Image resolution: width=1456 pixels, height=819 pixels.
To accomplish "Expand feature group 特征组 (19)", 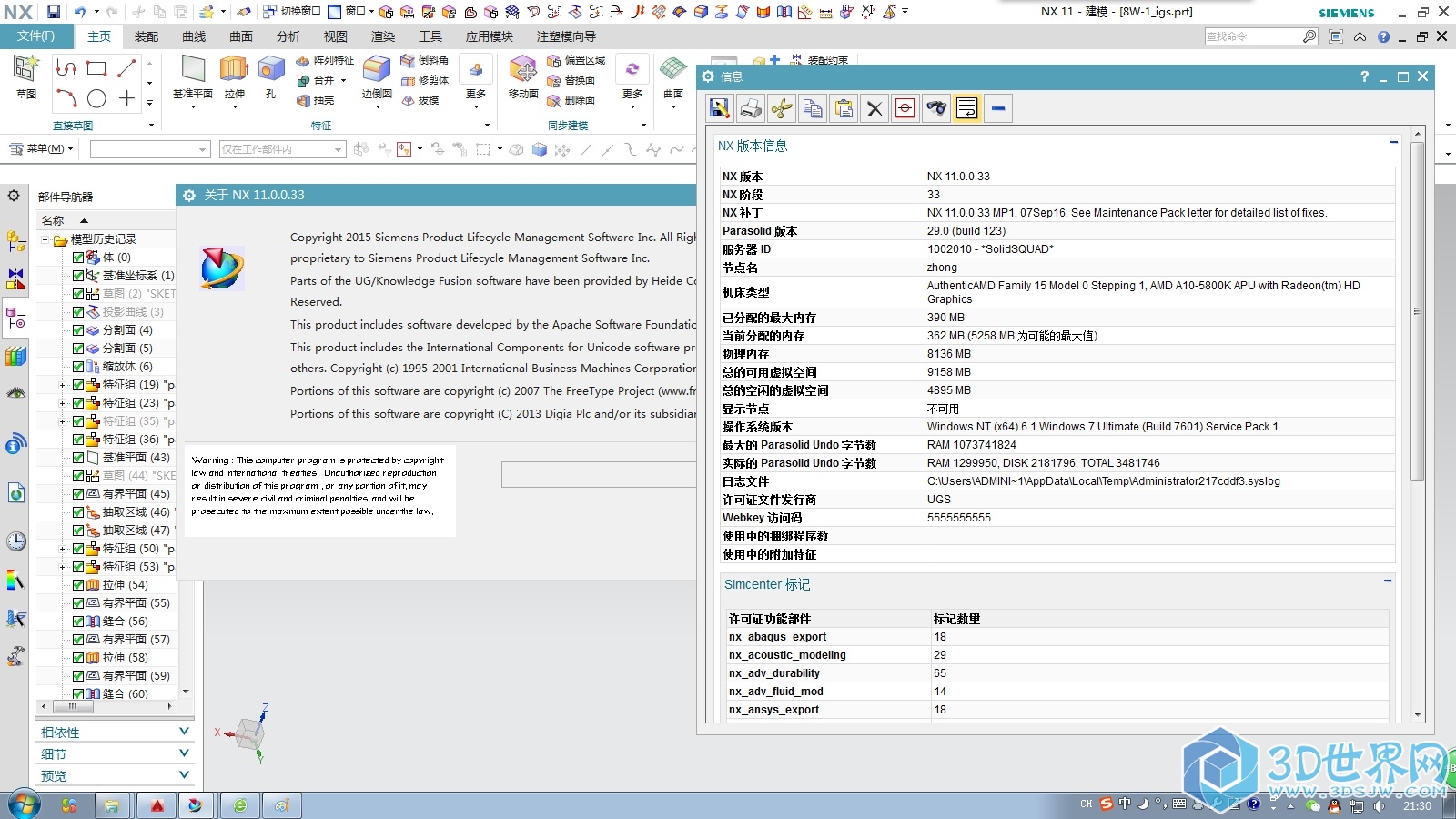I will [x=63, y=385].
